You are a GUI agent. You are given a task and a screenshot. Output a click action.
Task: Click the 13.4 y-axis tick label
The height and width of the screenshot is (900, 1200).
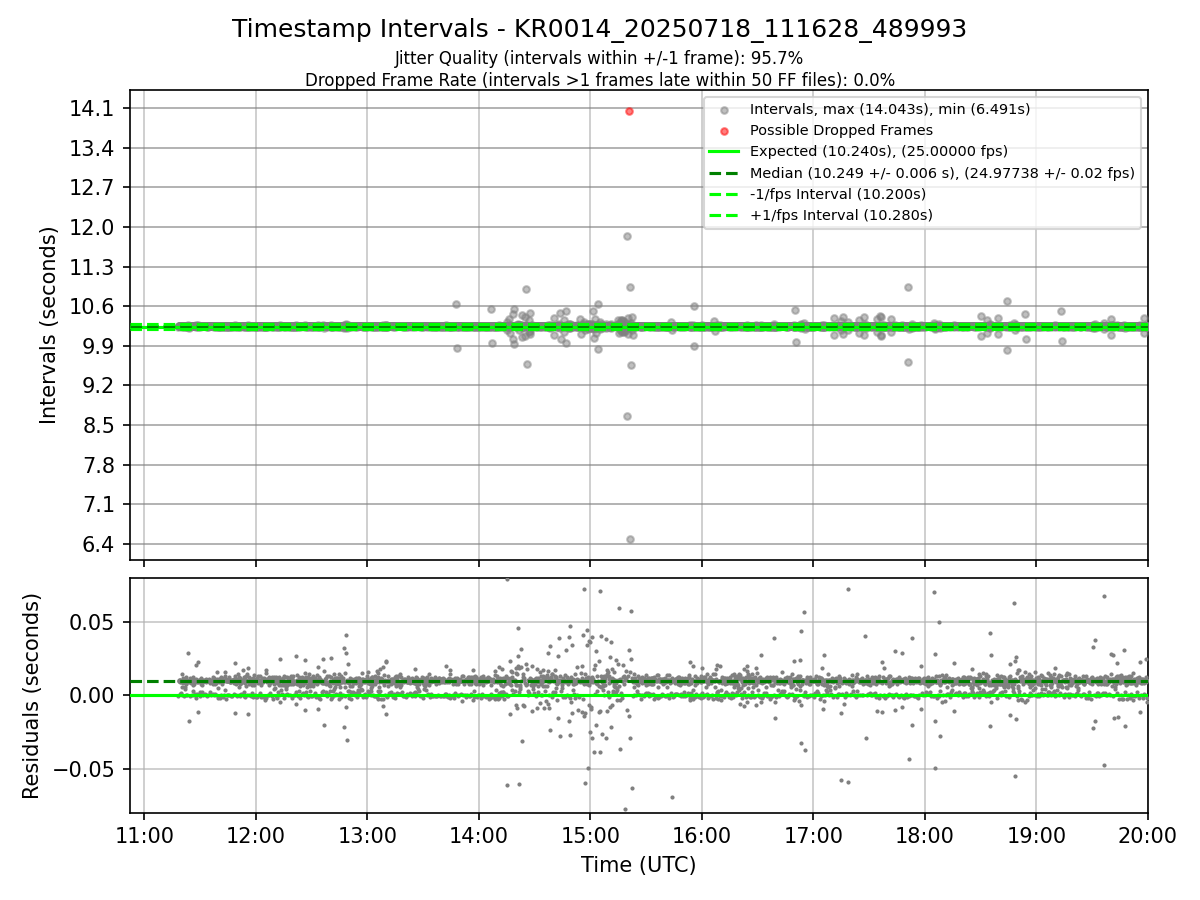tap(92, 148)
